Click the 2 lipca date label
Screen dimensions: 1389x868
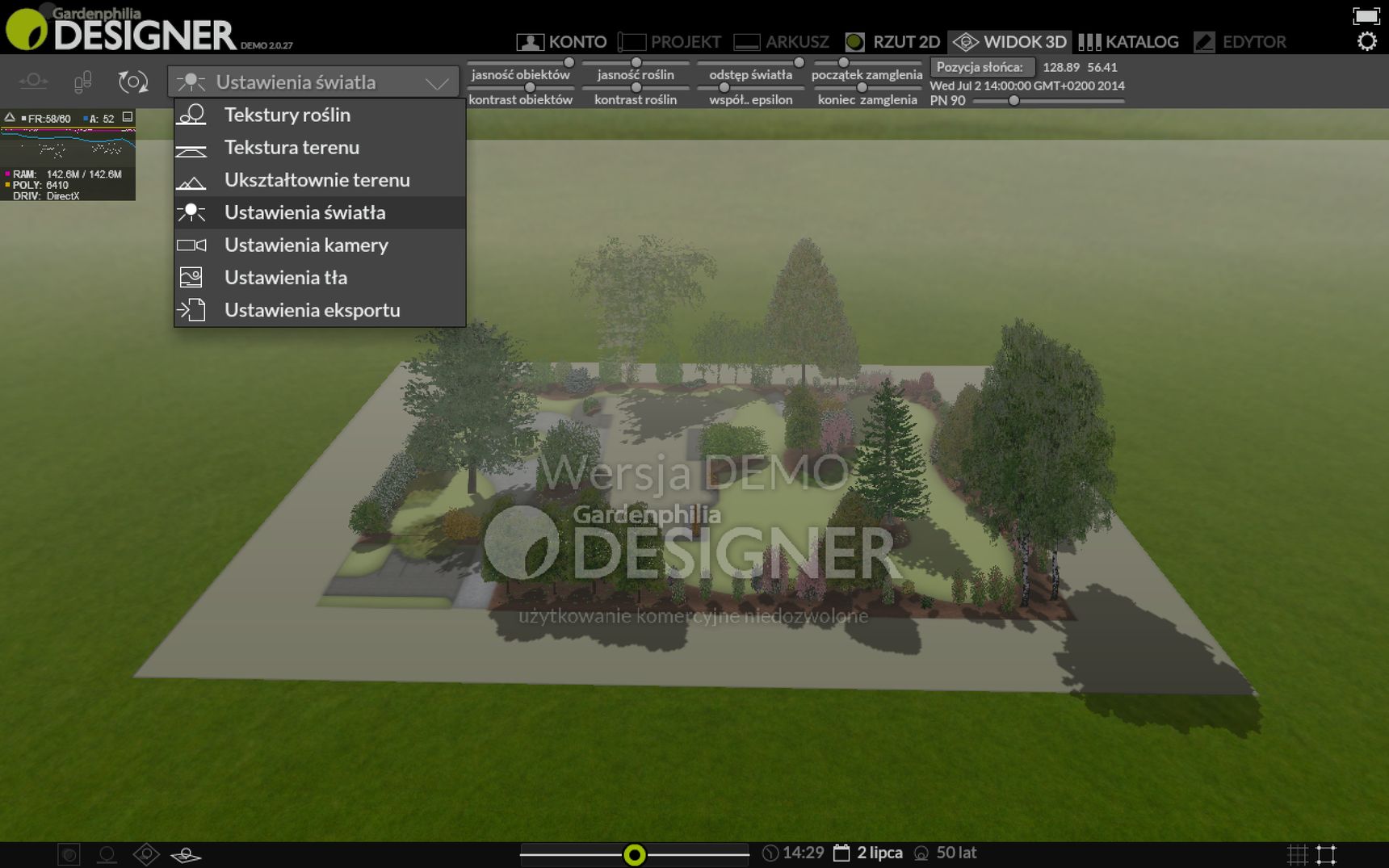point(879,853)
